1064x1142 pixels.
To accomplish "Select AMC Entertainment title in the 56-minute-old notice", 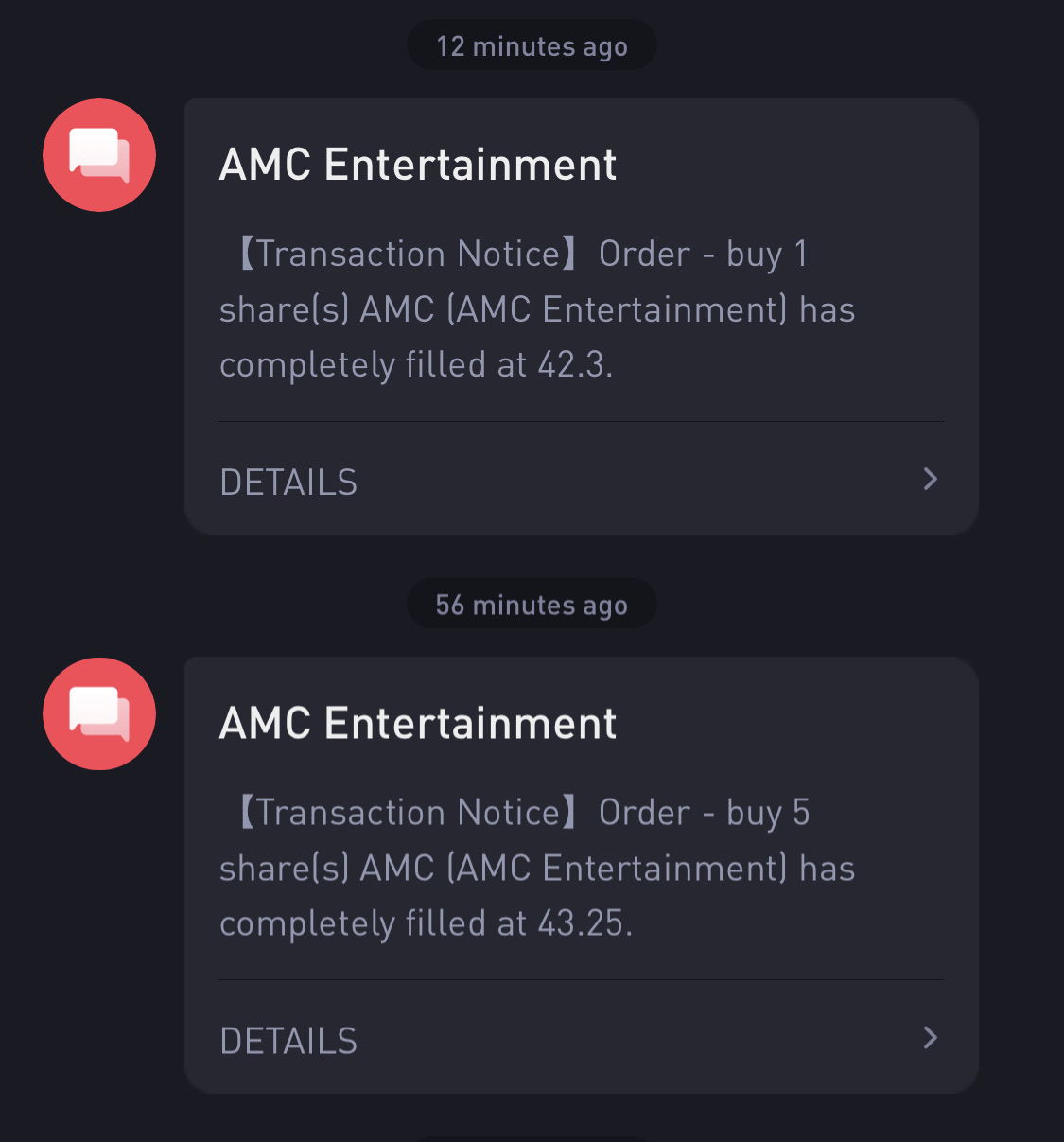I will (418, 723).
